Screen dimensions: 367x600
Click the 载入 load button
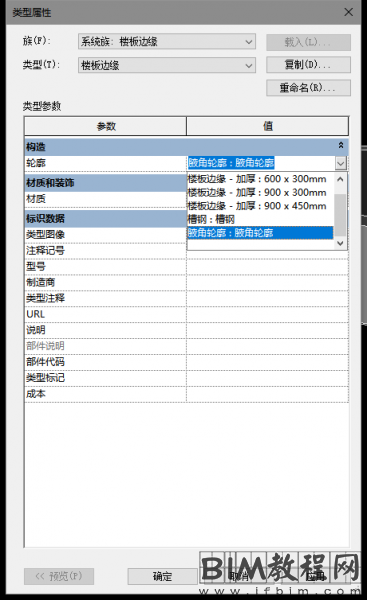[308, 42]
